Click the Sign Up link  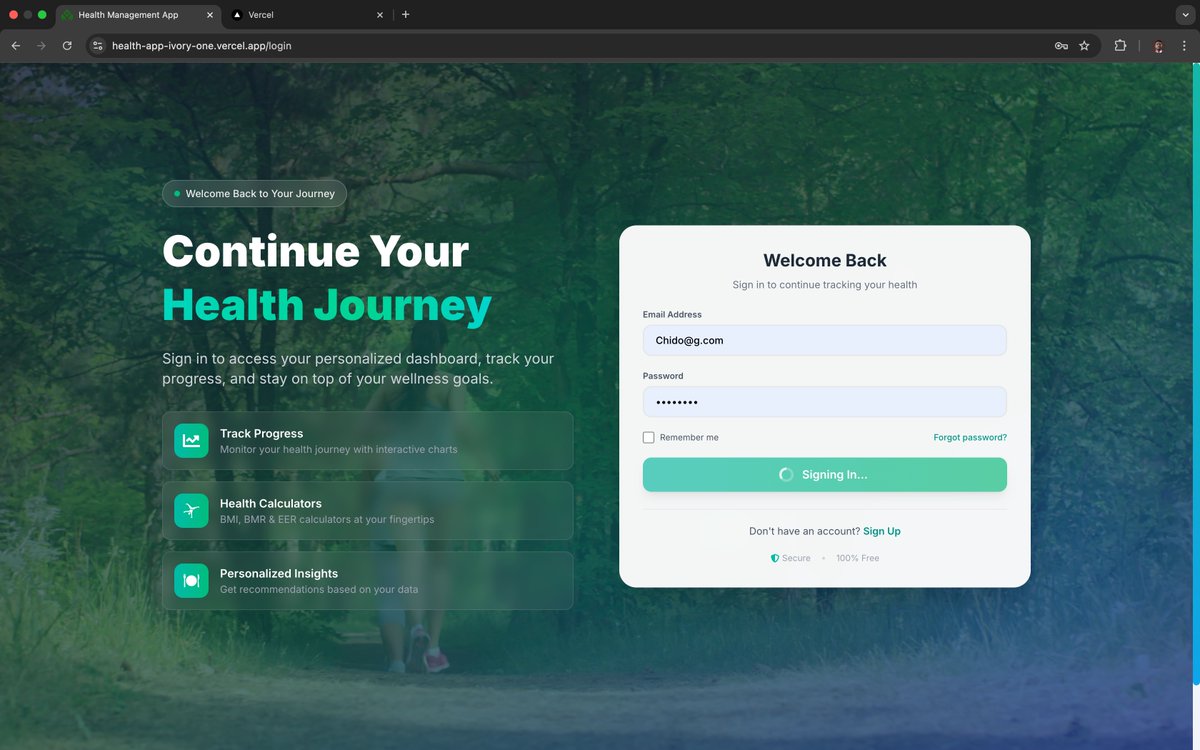tap(881, 531)
